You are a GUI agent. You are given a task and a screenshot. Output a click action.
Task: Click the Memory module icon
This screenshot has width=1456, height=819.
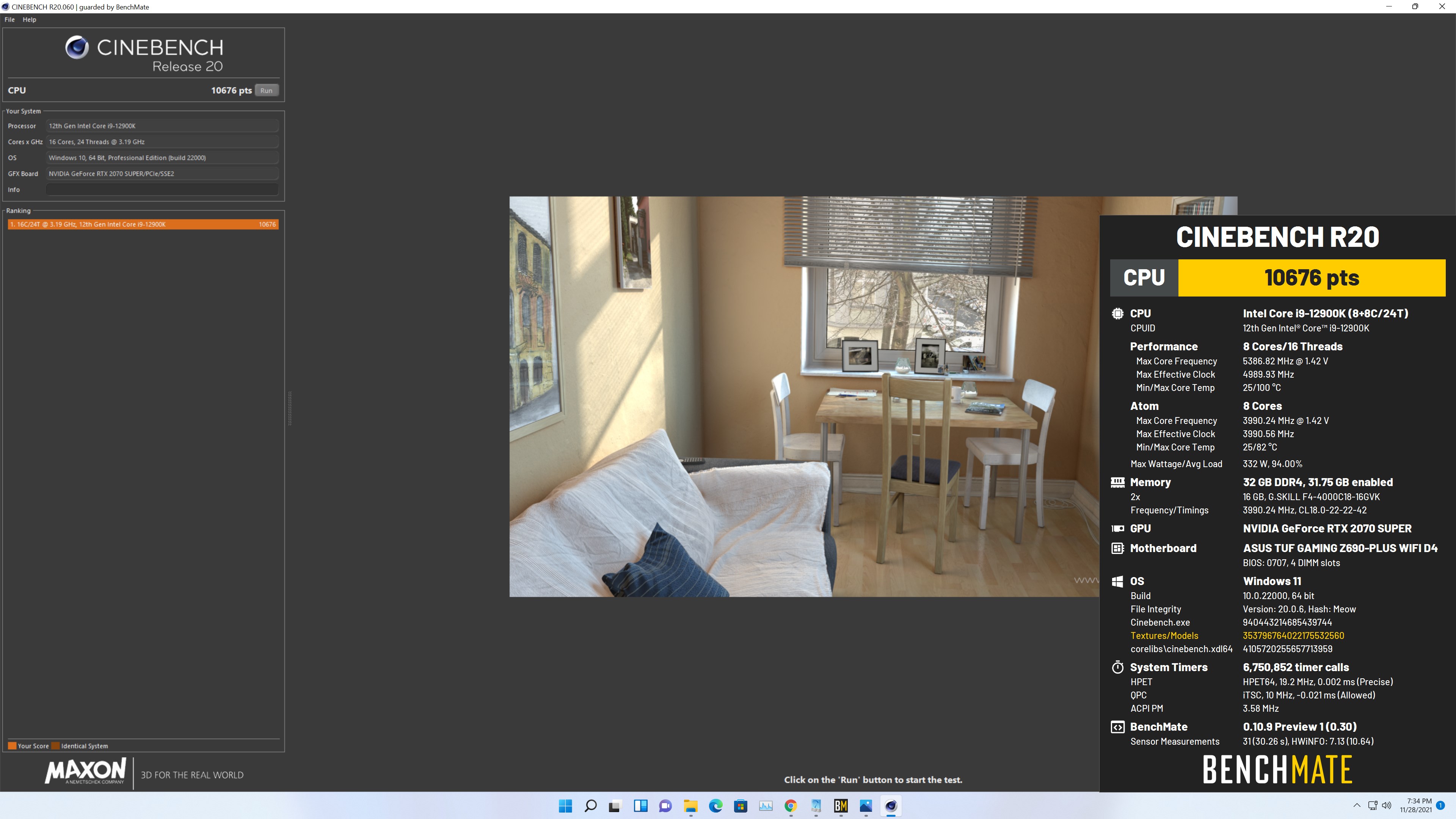(1117, 482)
